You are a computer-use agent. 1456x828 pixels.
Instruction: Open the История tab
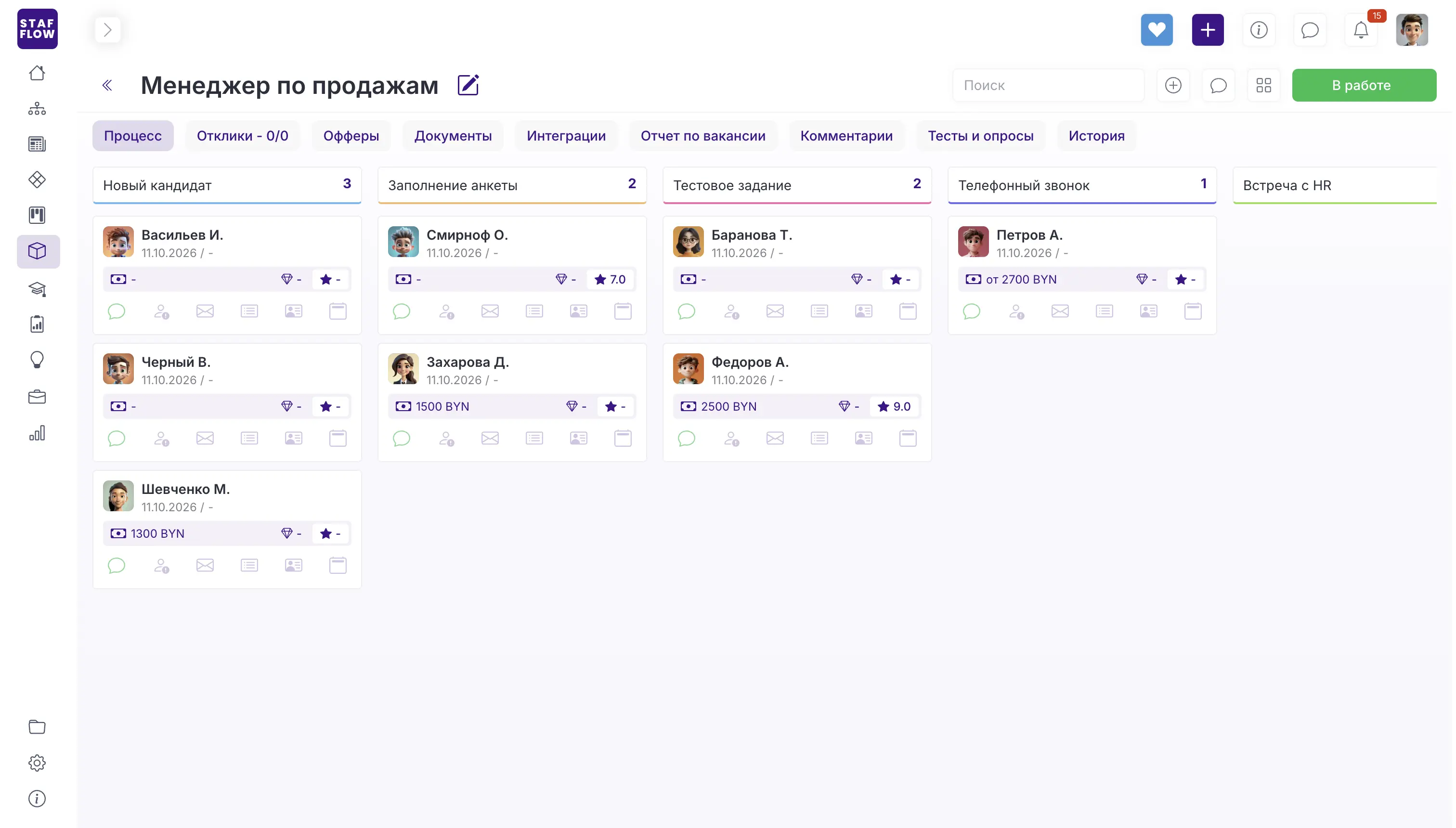click(x=1096, y=136)
